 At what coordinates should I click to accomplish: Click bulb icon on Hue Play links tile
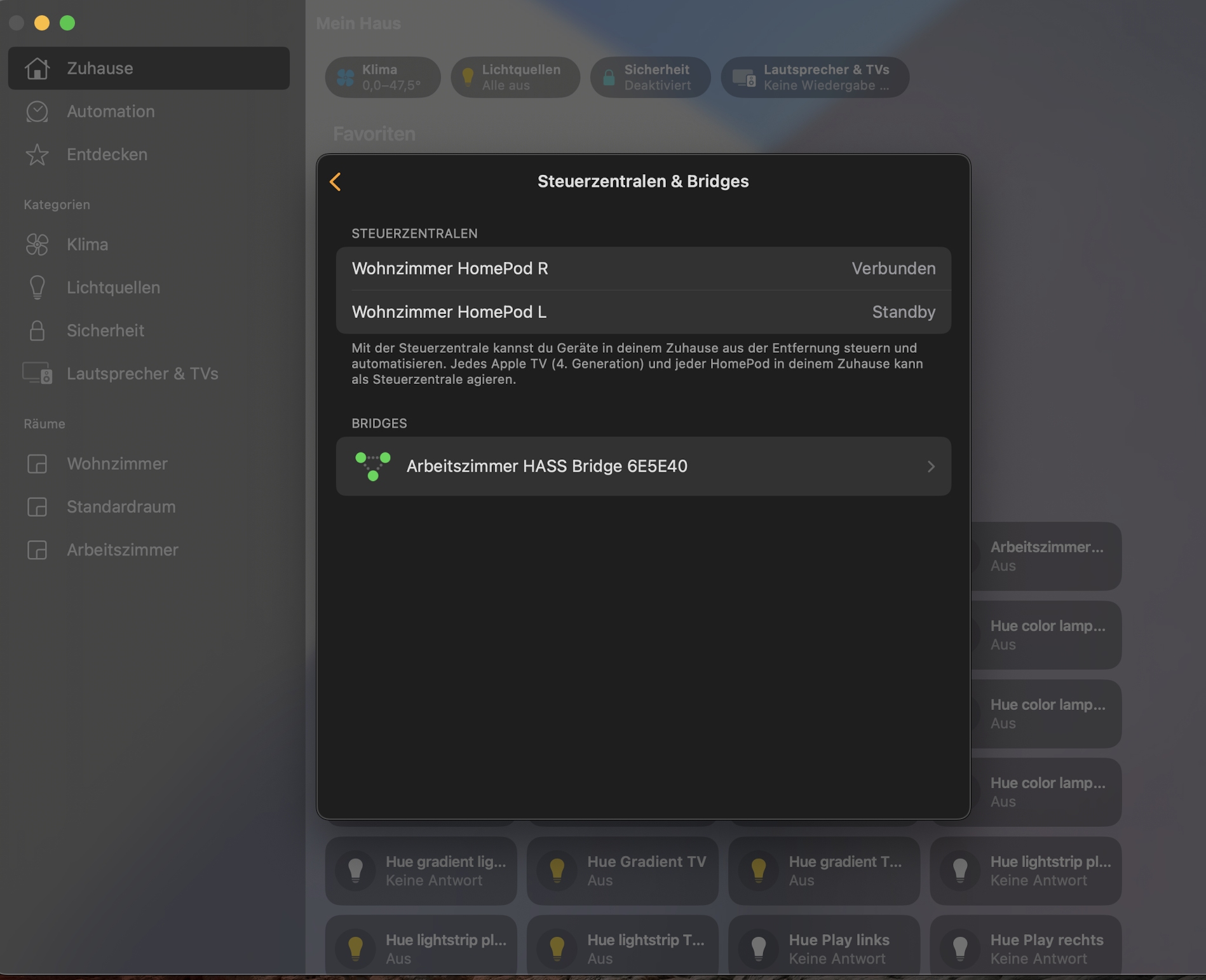tap(759, 949)
